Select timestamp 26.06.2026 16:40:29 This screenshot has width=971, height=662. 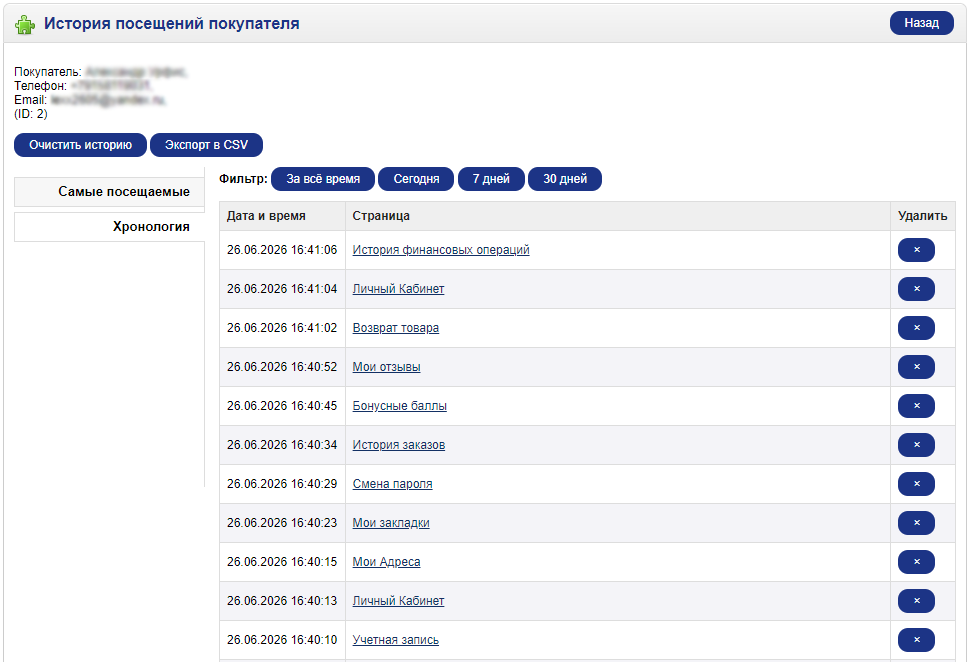point(282,484)
